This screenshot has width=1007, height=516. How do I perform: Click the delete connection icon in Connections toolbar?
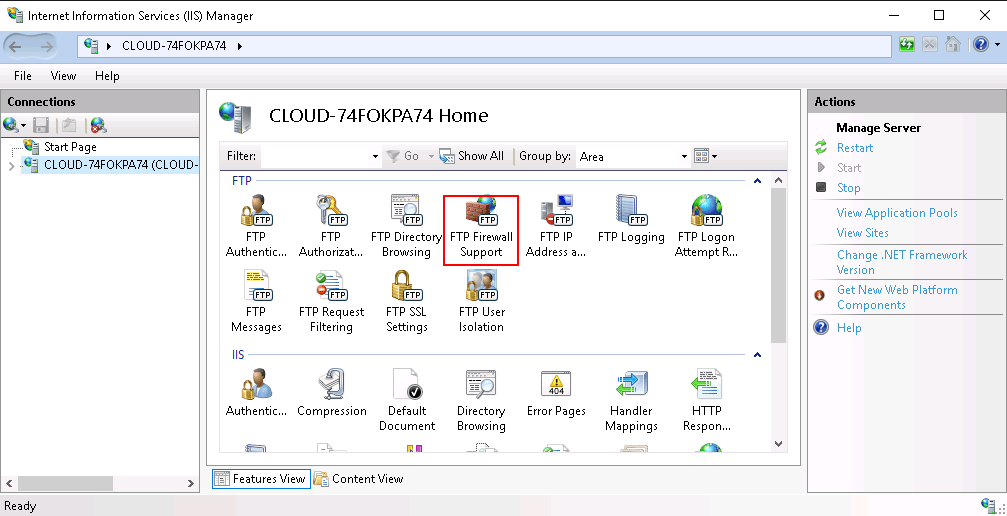coord(98,125)
